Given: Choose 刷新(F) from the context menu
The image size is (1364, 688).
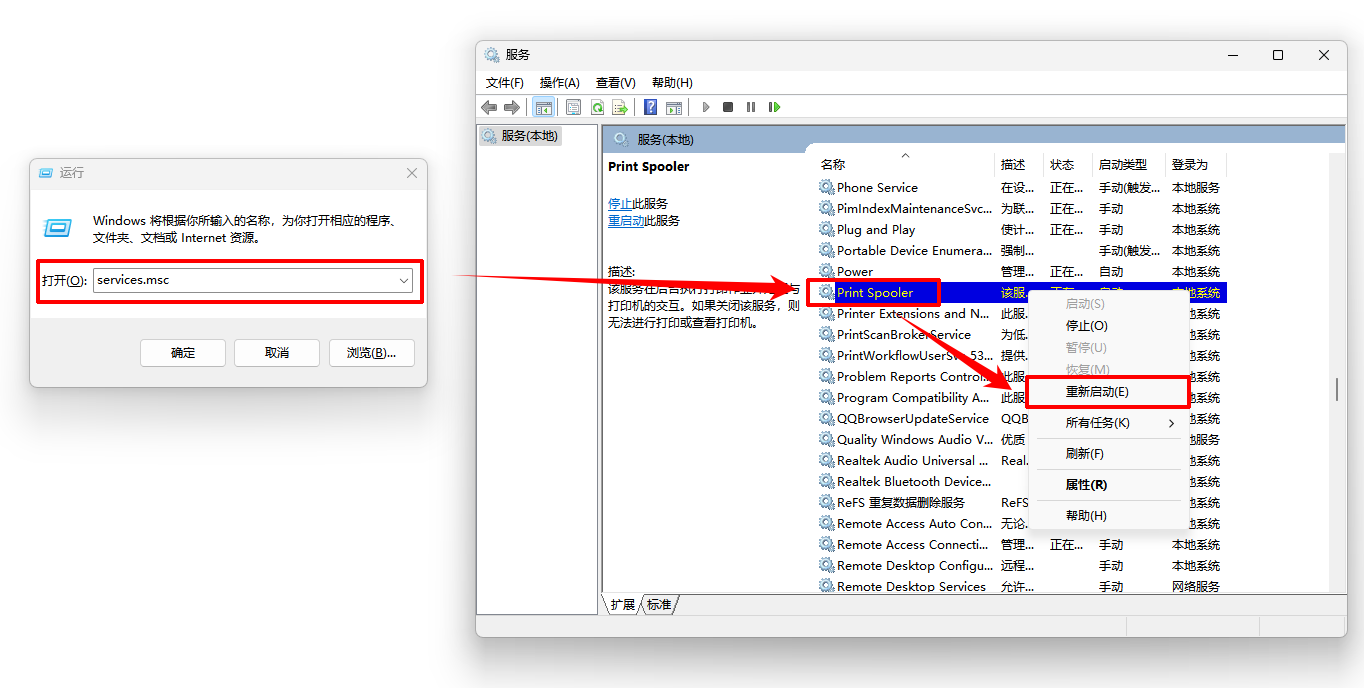Looking at the screenshot, I should [x=1108, y=454].
